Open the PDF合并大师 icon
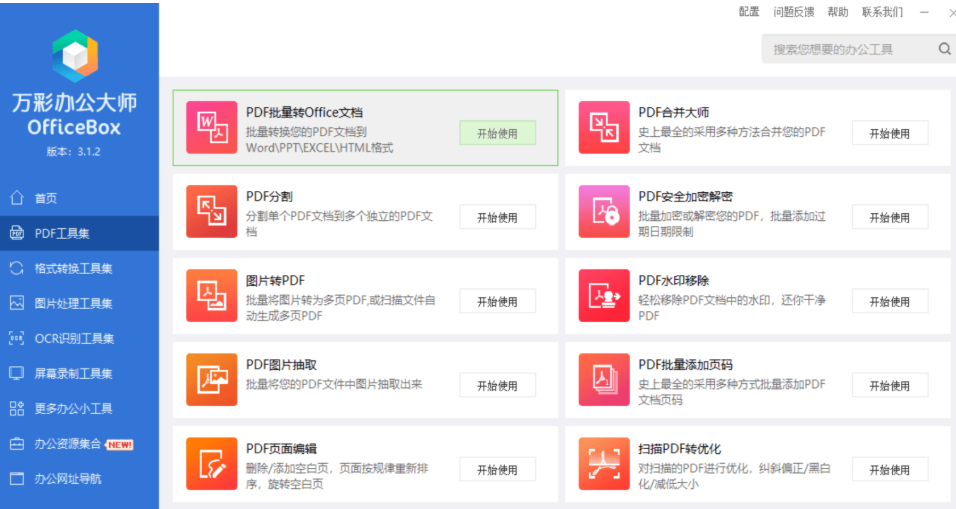Image resolution: width=956 pixels, height=509 pixels. coord(604,127)
